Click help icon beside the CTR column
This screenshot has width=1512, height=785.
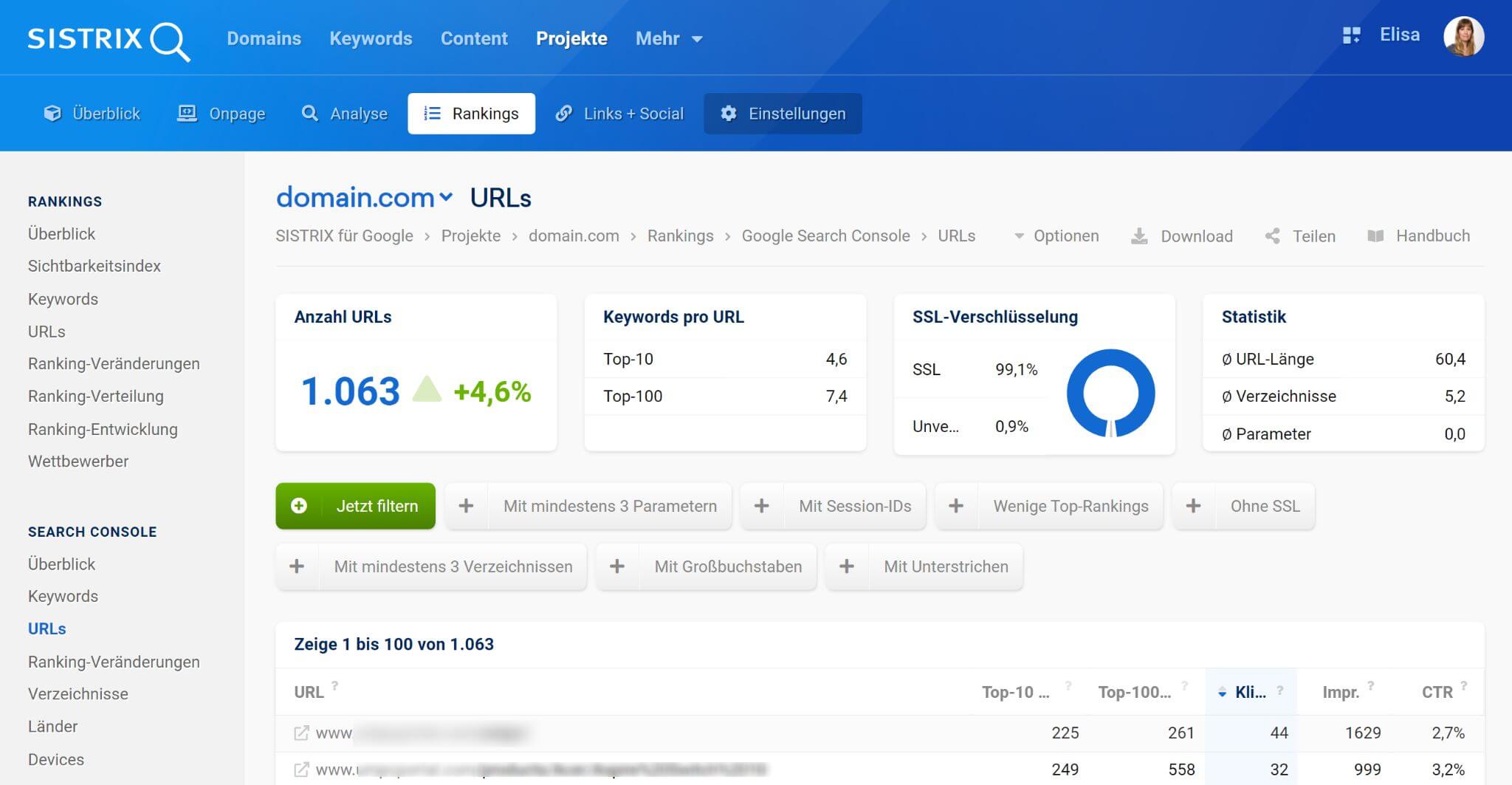(1463, 686)
